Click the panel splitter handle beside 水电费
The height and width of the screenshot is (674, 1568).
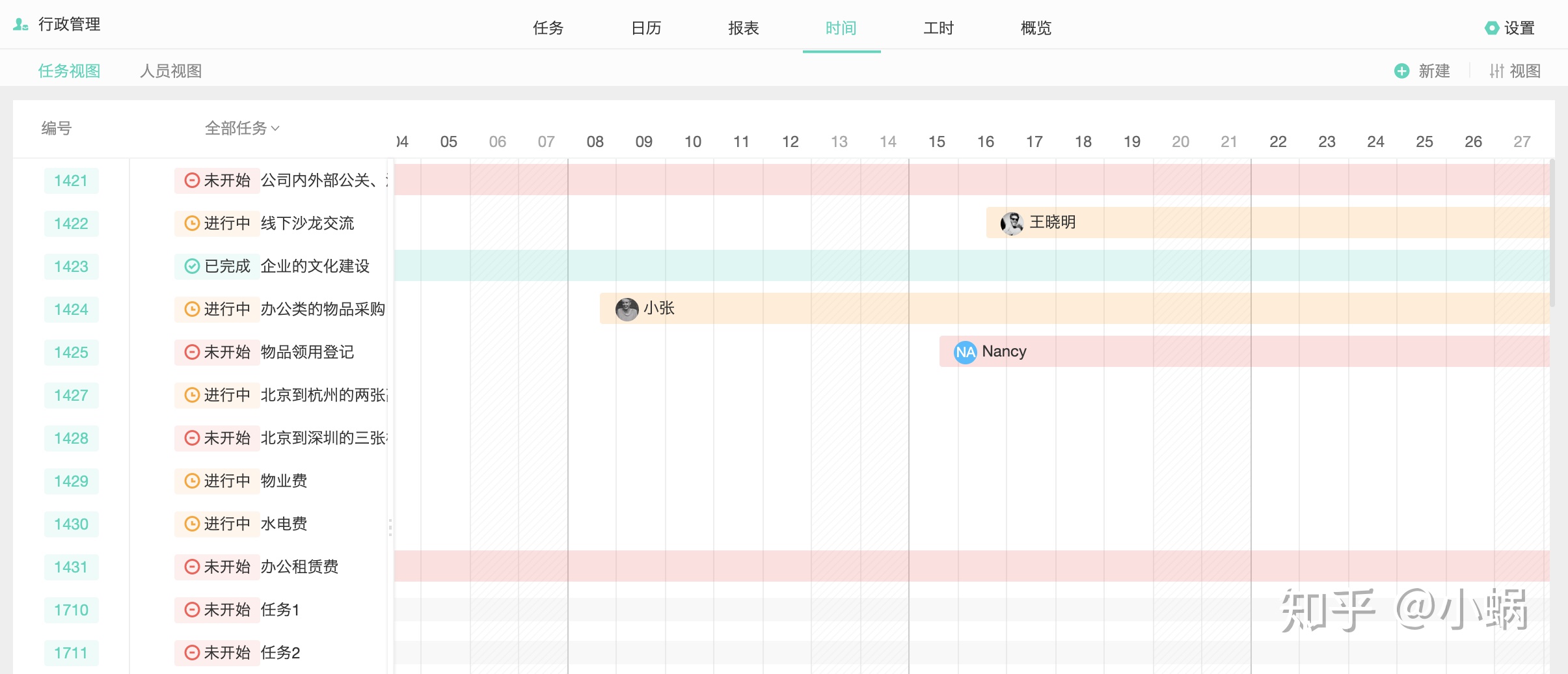tap(390, 527)
